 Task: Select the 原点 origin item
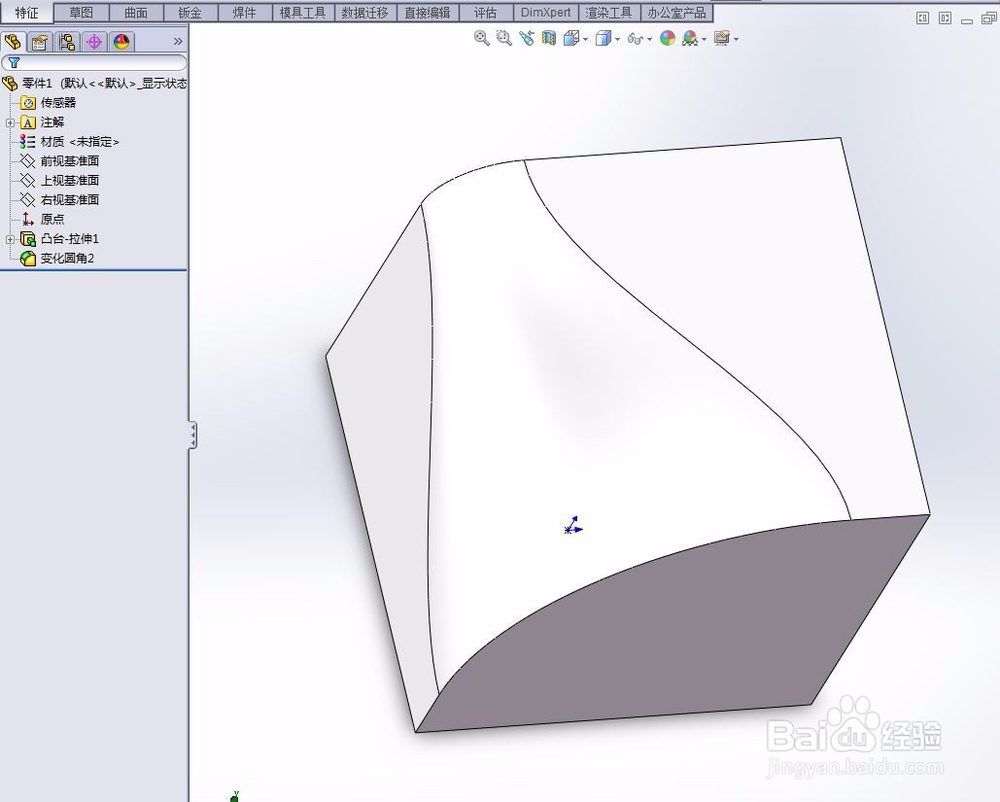(43, 219)
